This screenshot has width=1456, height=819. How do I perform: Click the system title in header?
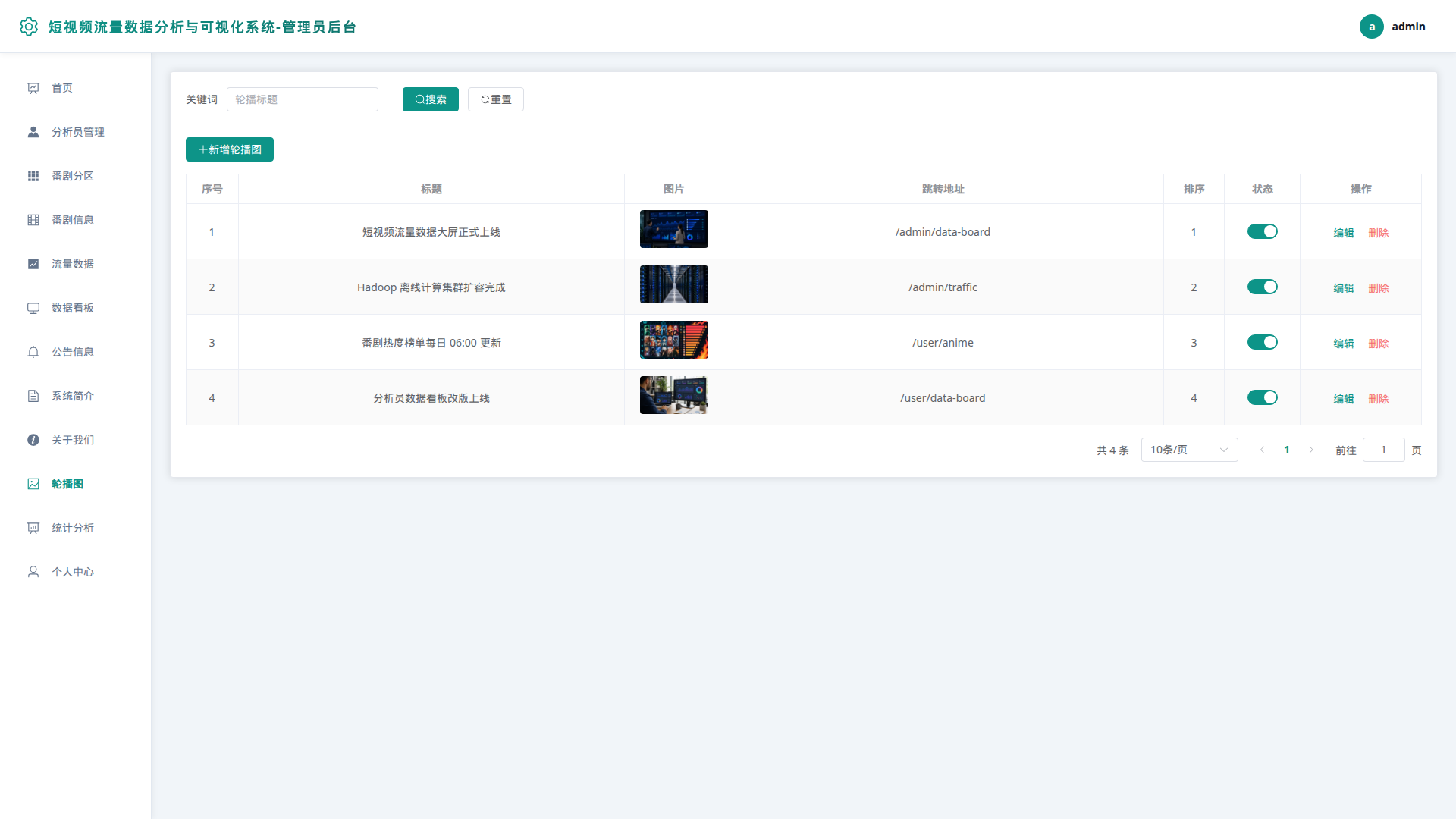click(x=202, y=27)
